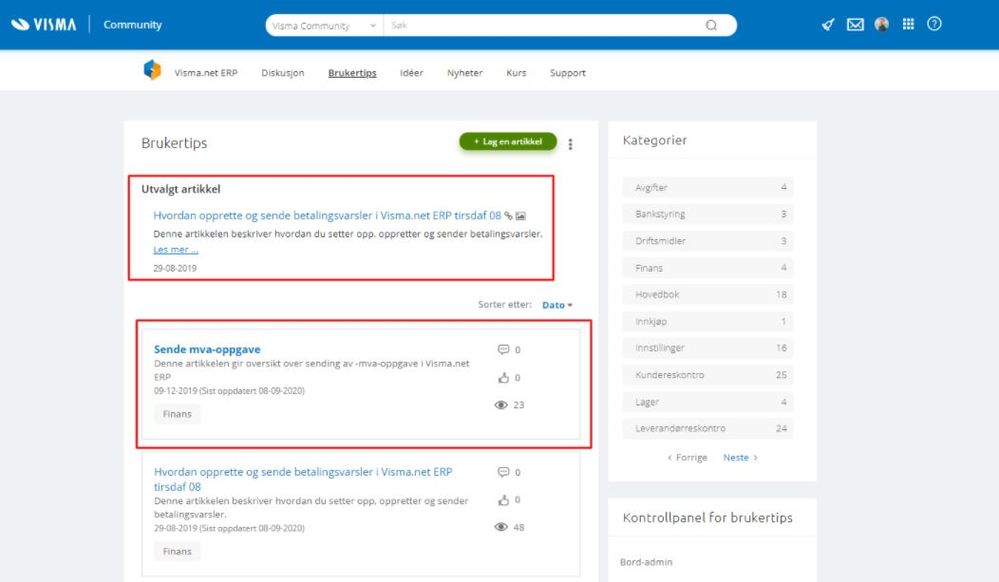The image size is (999, 582).
Task: Click the Kontrollpanel for brukertips heading
Action: pos(708,518)
